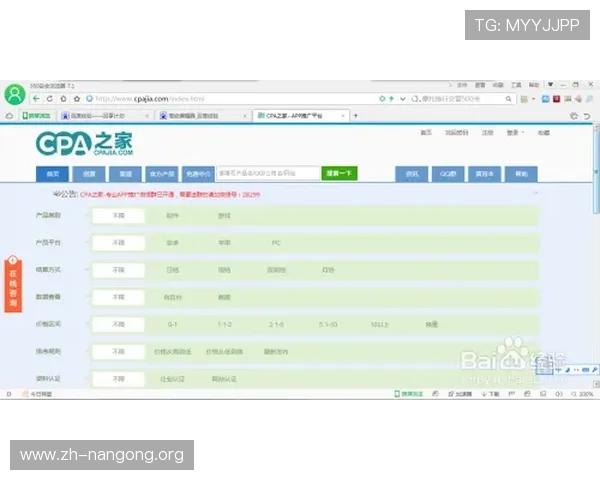Click the 下载 download icon in the status bar
Screen dimensions: 600x480
coord(490,394)
